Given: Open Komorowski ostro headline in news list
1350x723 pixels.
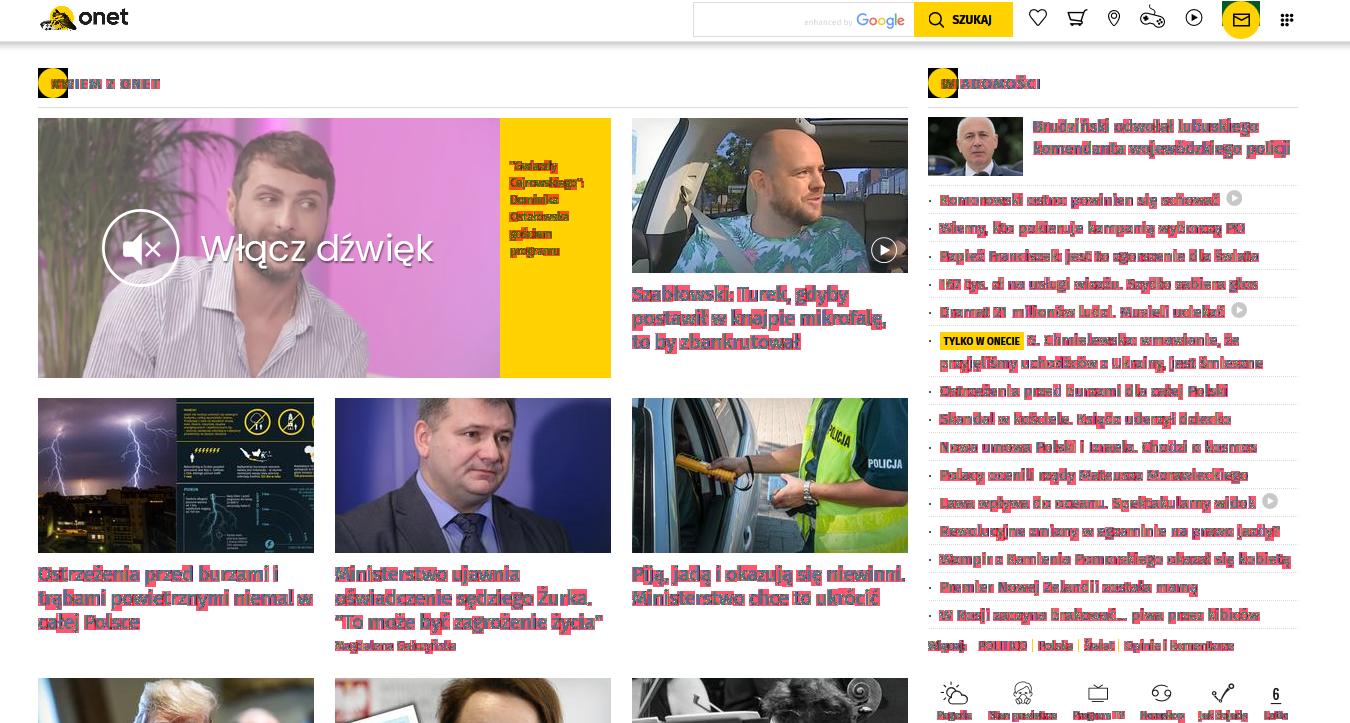Looking at the screenshot, I should [x=1079, y=200].
